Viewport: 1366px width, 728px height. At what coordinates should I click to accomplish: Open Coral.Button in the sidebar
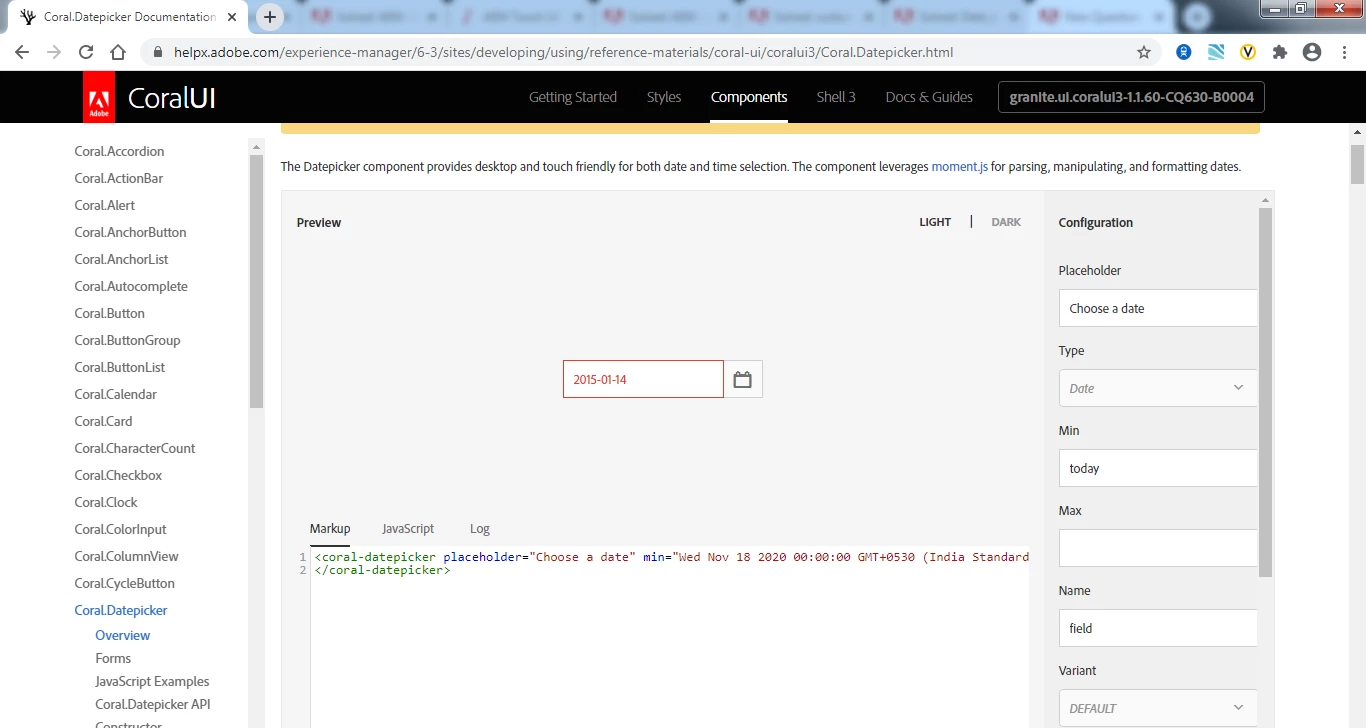pos(109,313)
